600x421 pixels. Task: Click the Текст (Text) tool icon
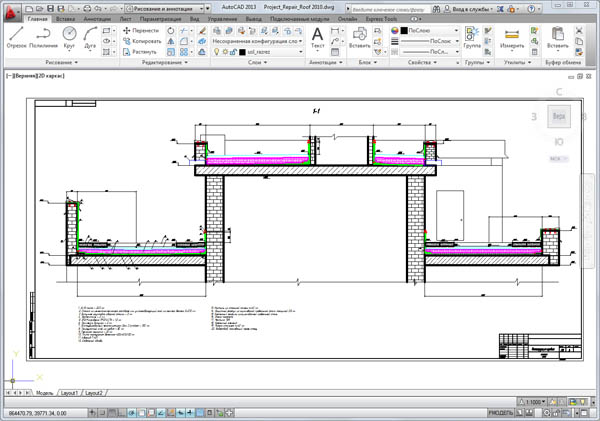318,36
